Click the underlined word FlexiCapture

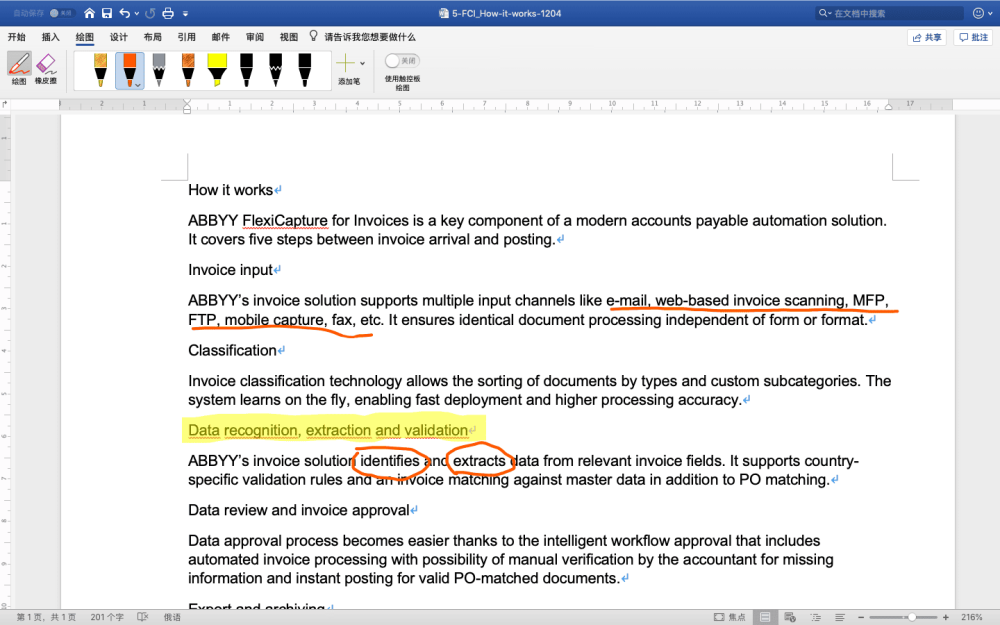[x=284, y=221]
